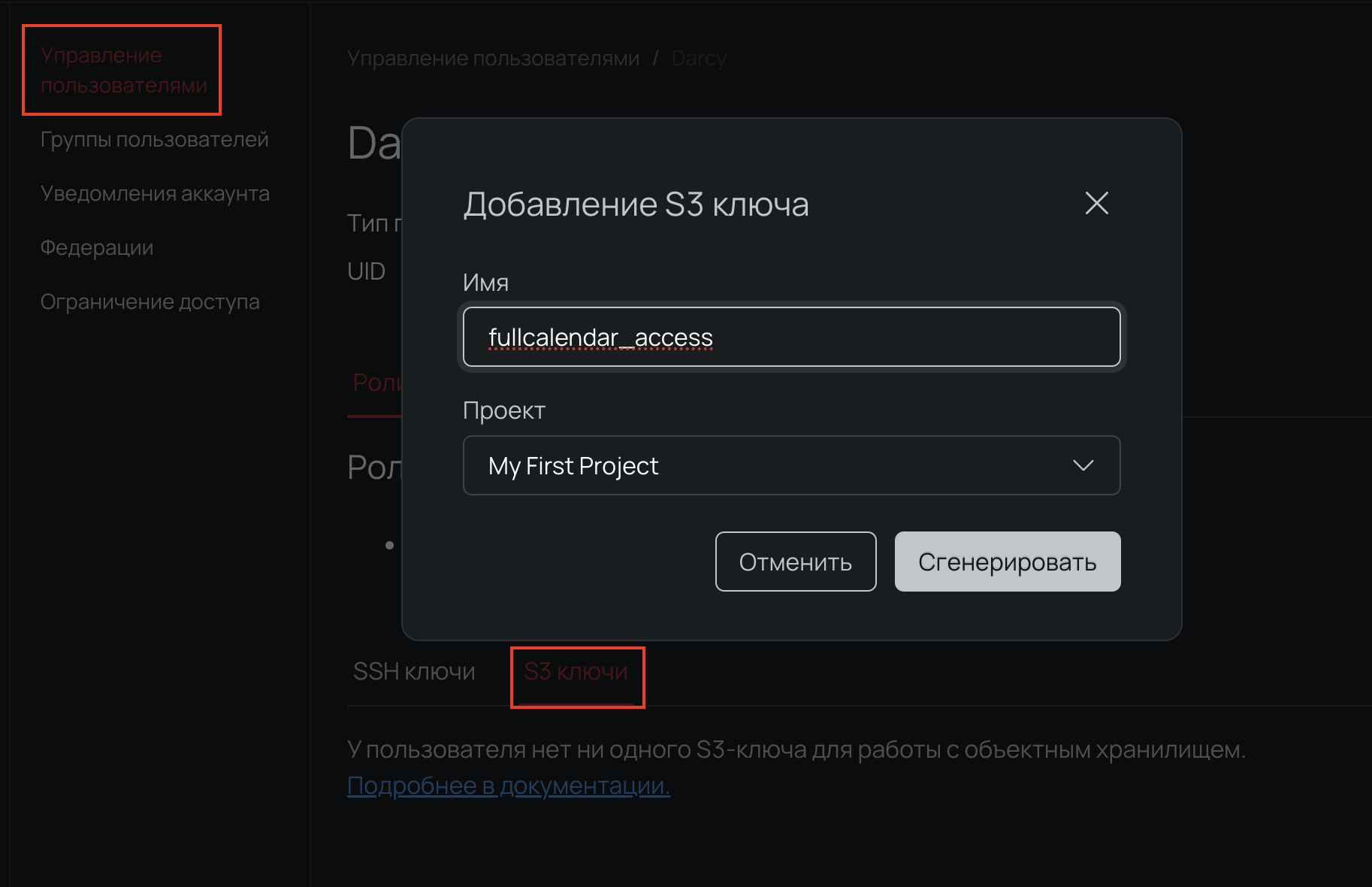Close the Добавление S3 ключа dialog
The height and width of the screenshot is (887, 1372).
1096,203
